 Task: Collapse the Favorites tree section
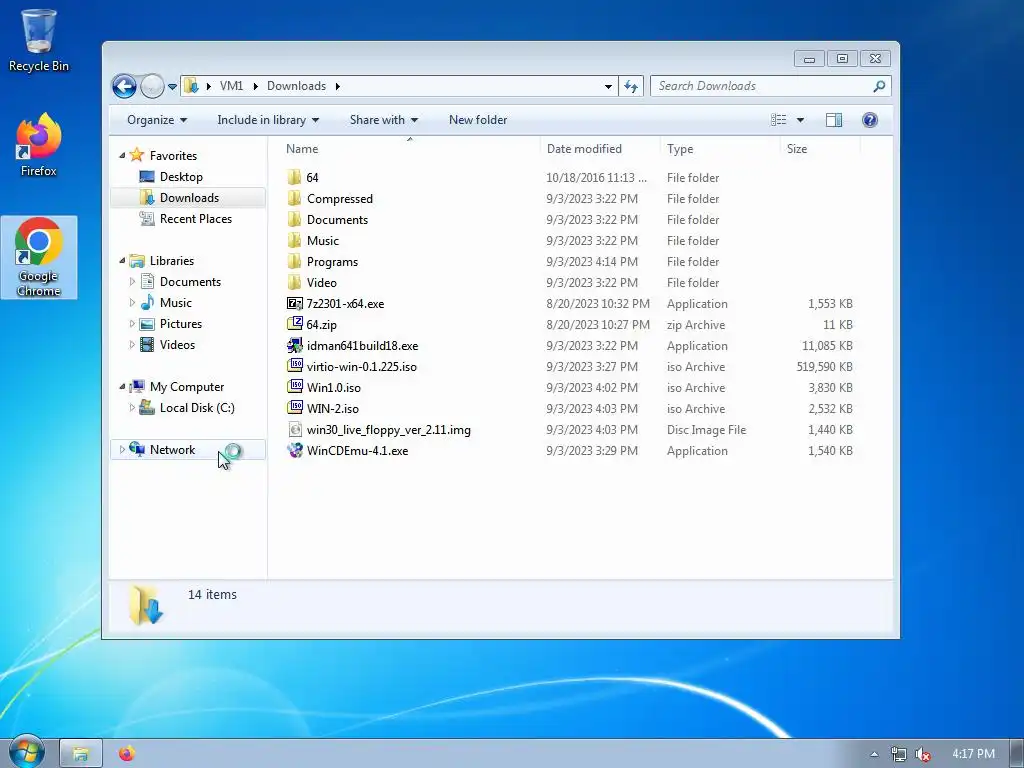click(x=122, y=155)
